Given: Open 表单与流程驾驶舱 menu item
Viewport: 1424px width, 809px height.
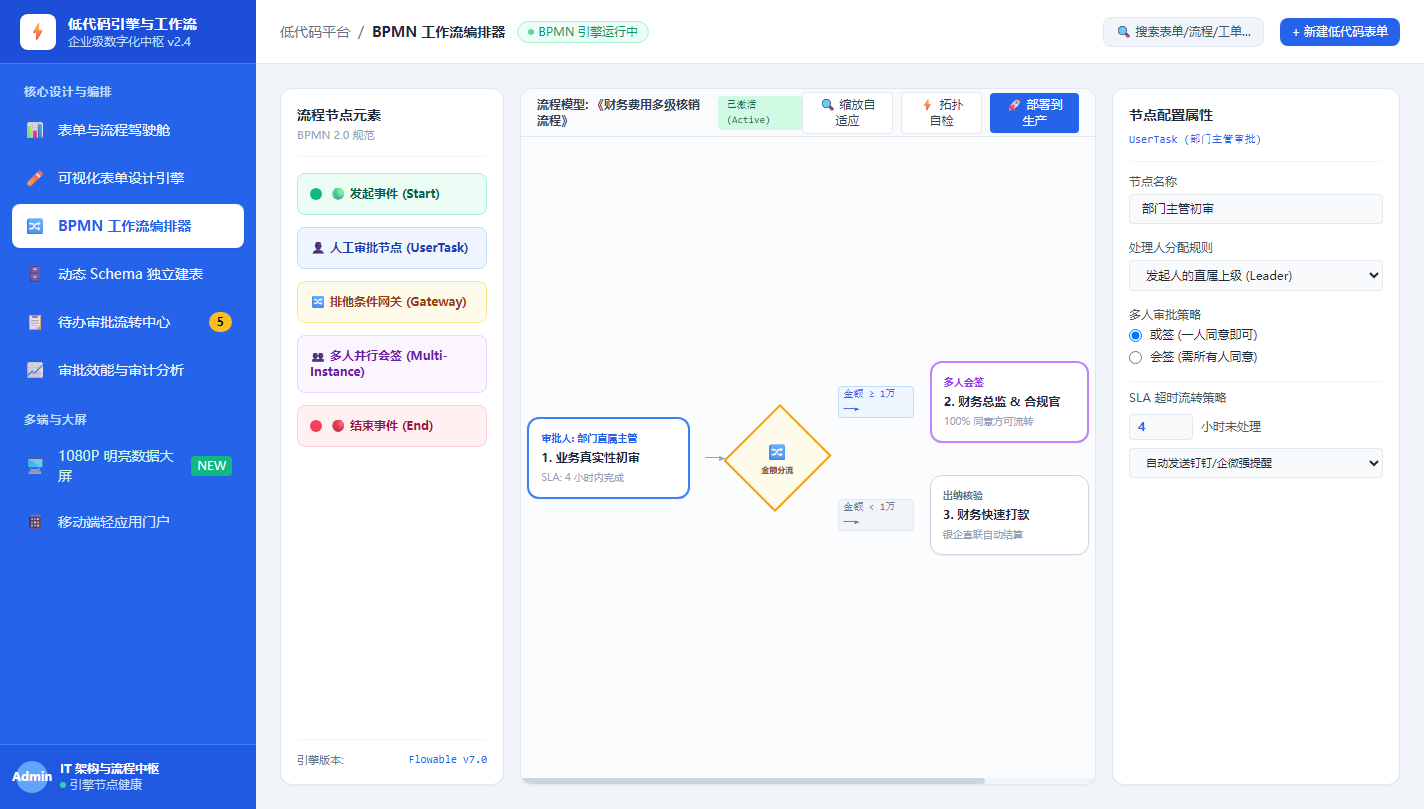Looking at the screenshot, I should pyautogui.click(x=128, y=130).
